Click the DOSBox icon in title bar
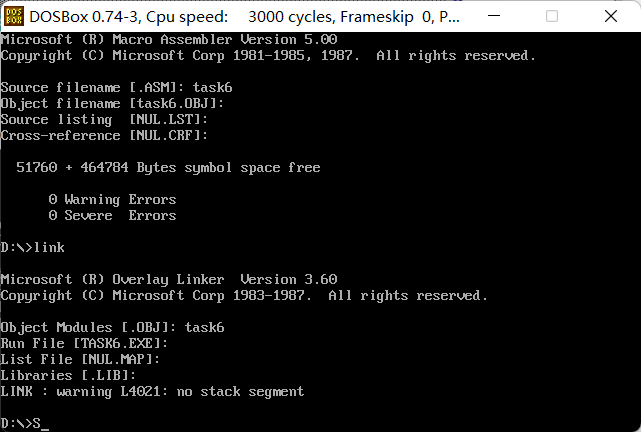This screenshot has width=641, height=432. pyautogui.click(x=14, y=16)
